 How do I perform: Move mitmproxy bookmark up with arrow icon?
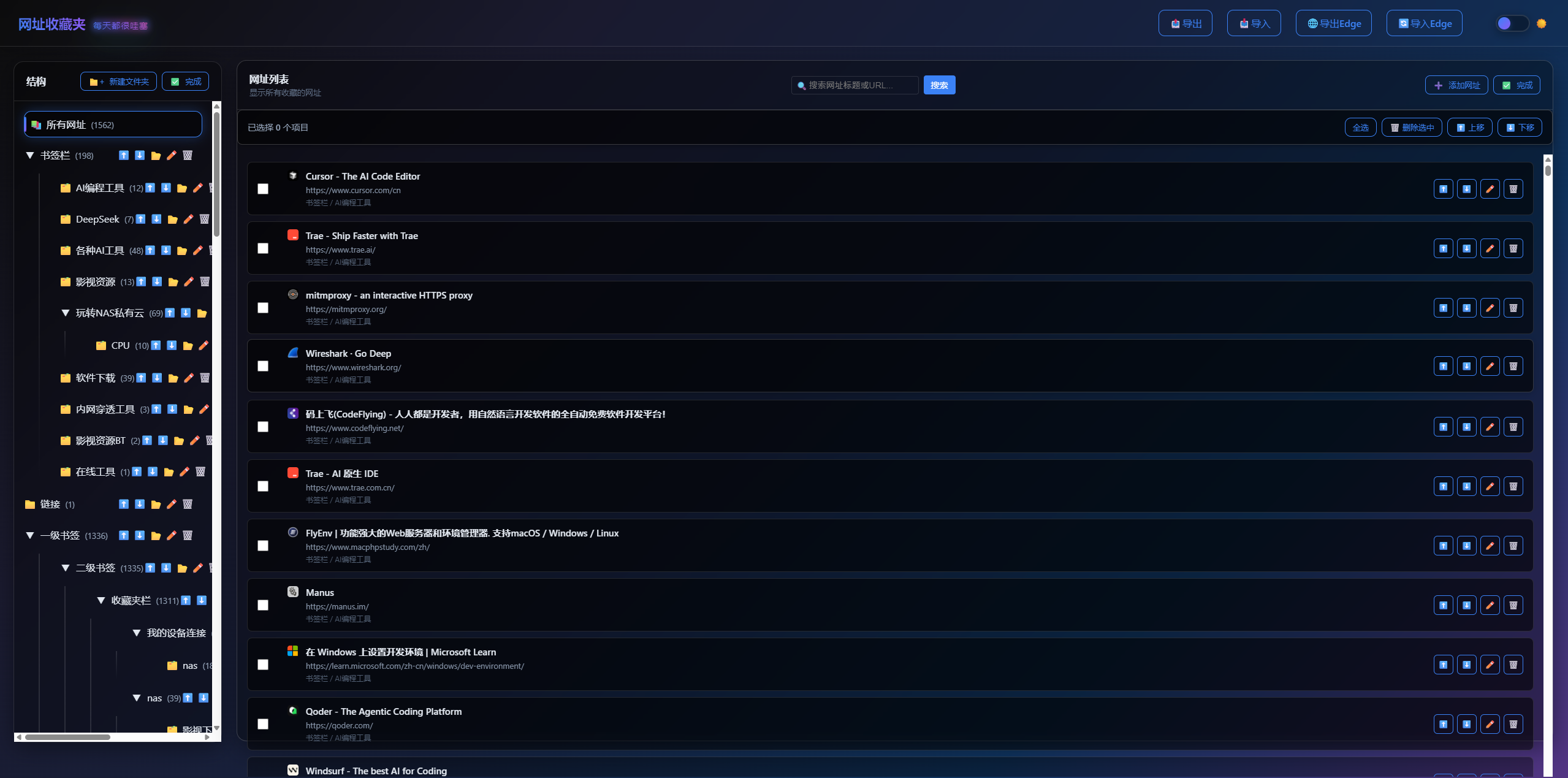click(x=1443, y=308)
